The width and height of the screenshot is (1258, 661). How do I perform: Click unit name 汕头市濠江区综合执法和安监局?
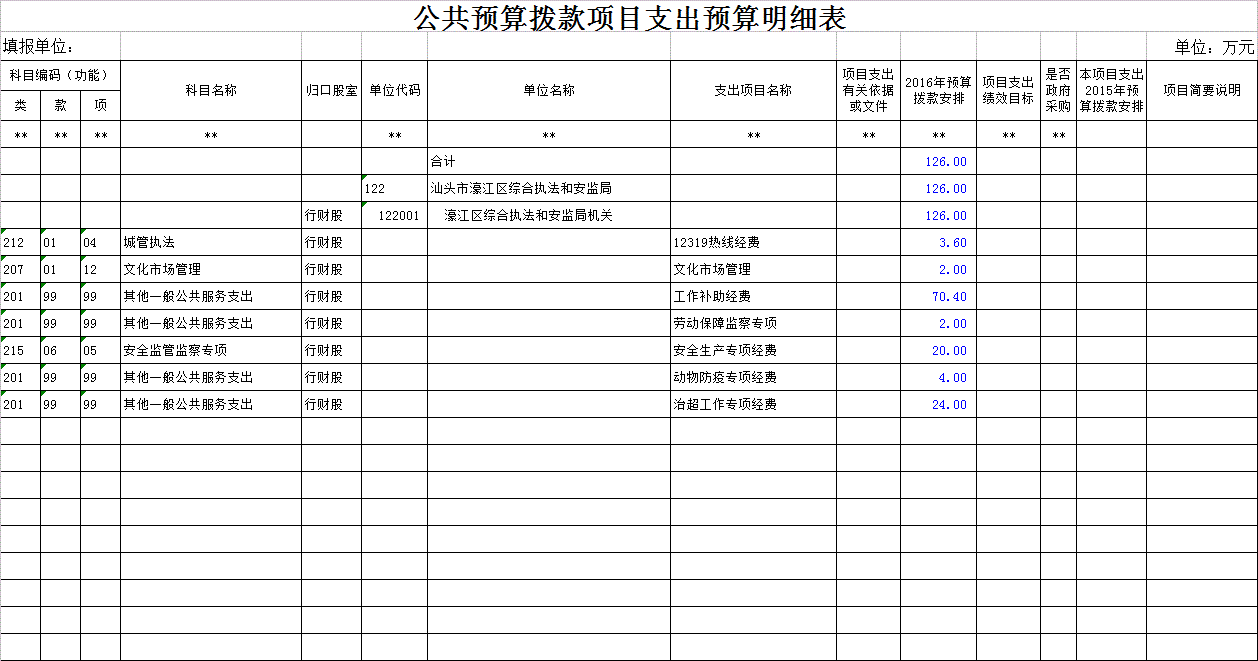tap(548, 189)
